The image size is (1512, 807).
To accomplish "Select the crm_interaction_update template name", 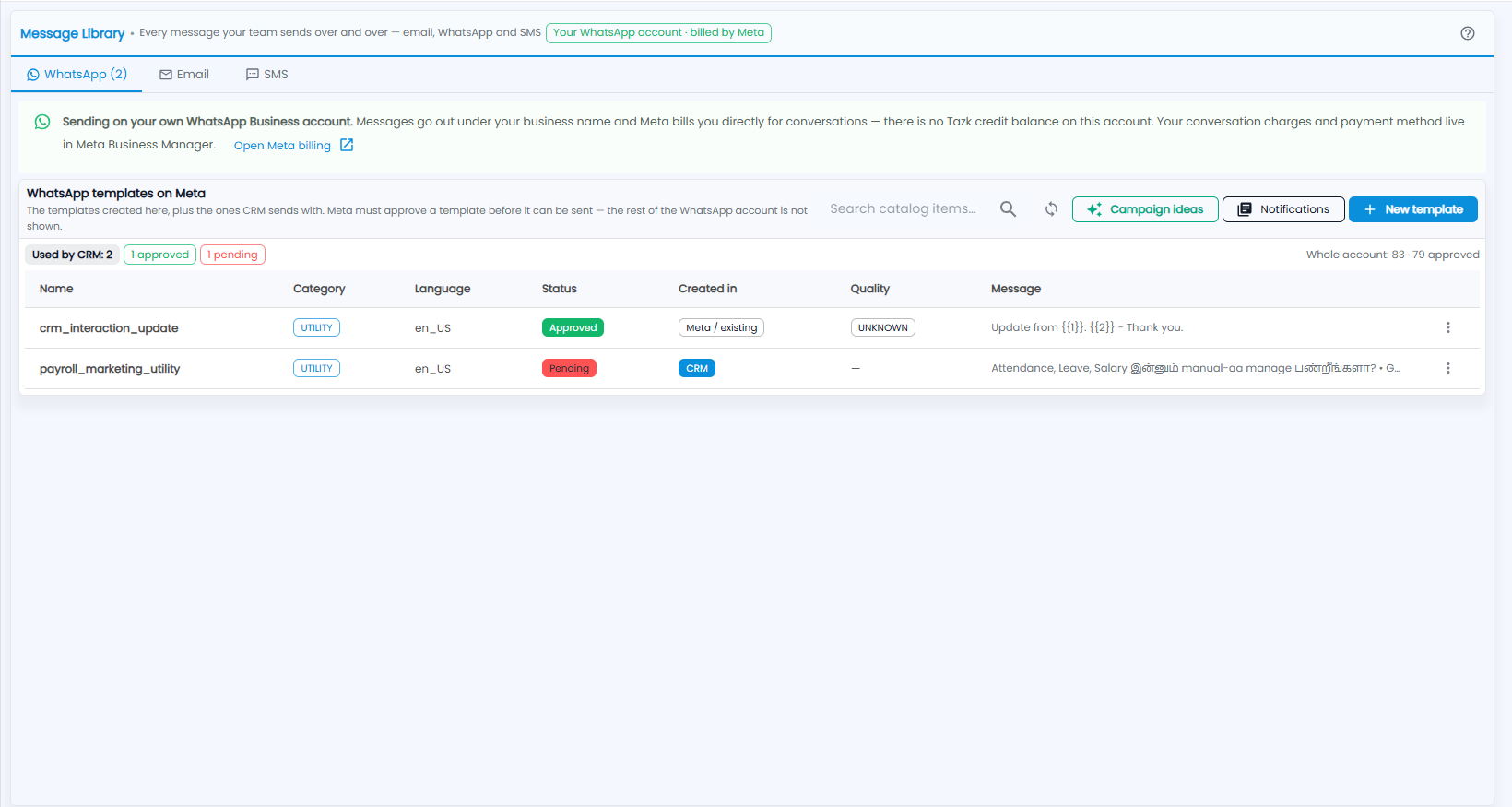I will click(x=109, y=328).
